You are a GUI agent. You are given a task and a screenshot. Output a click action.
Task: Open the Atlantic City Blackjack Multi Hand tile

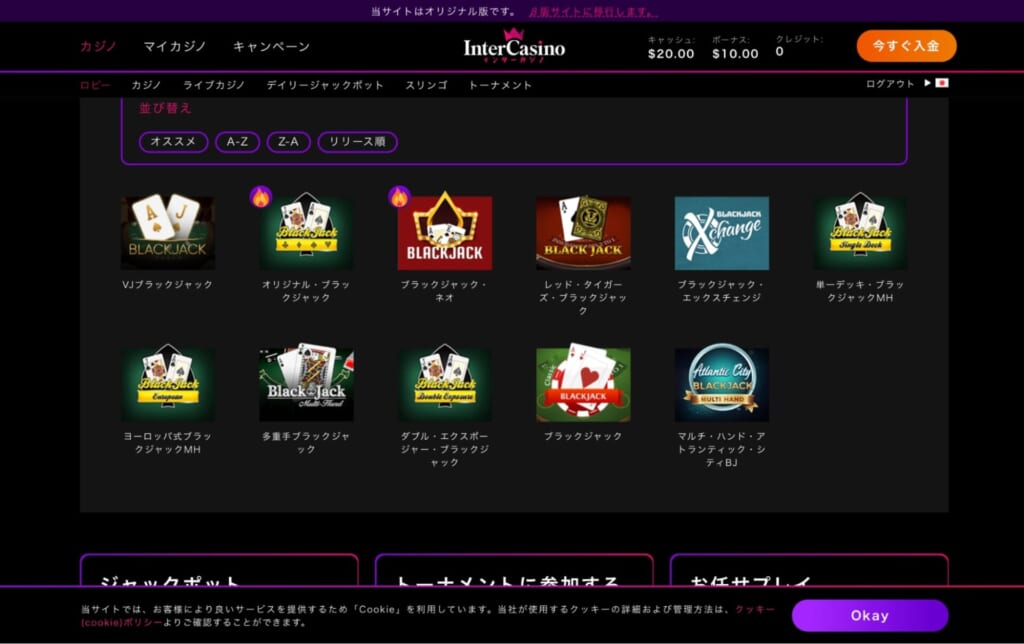[722, 384]
